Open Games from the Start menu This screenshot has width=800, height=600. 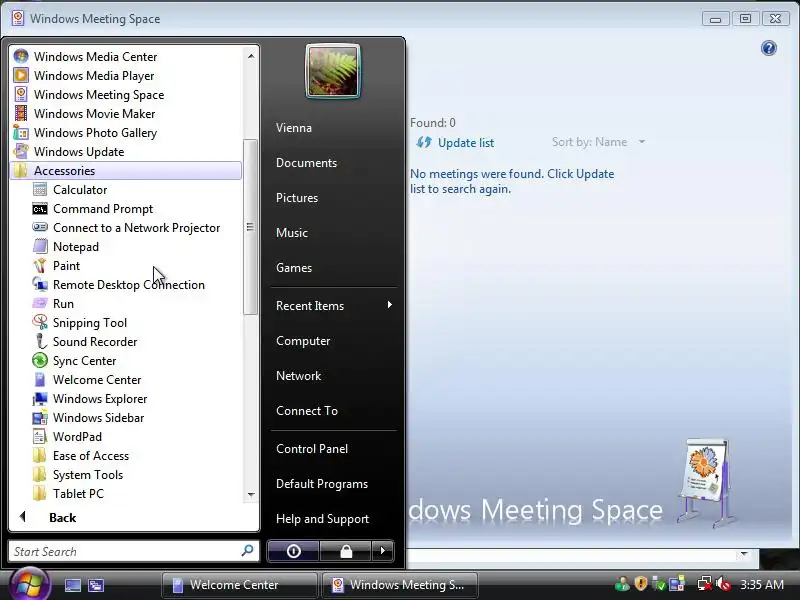click(x=293, y=268)
